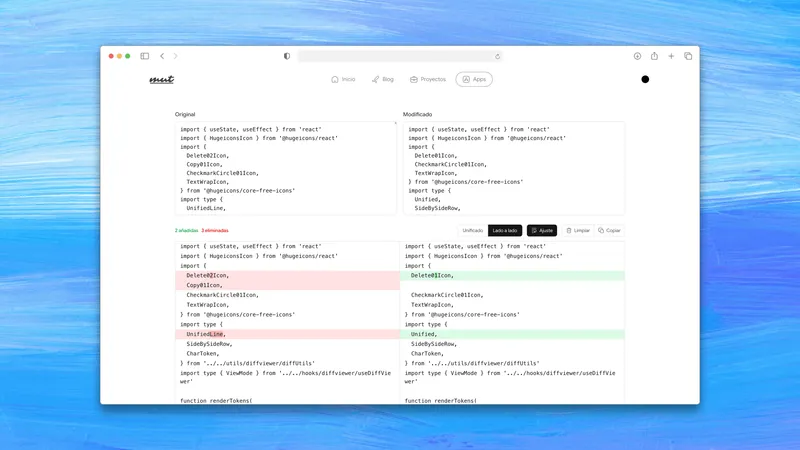Switch to Unificado view
This screenshot has width=800, height=450.
pos(472,231)
